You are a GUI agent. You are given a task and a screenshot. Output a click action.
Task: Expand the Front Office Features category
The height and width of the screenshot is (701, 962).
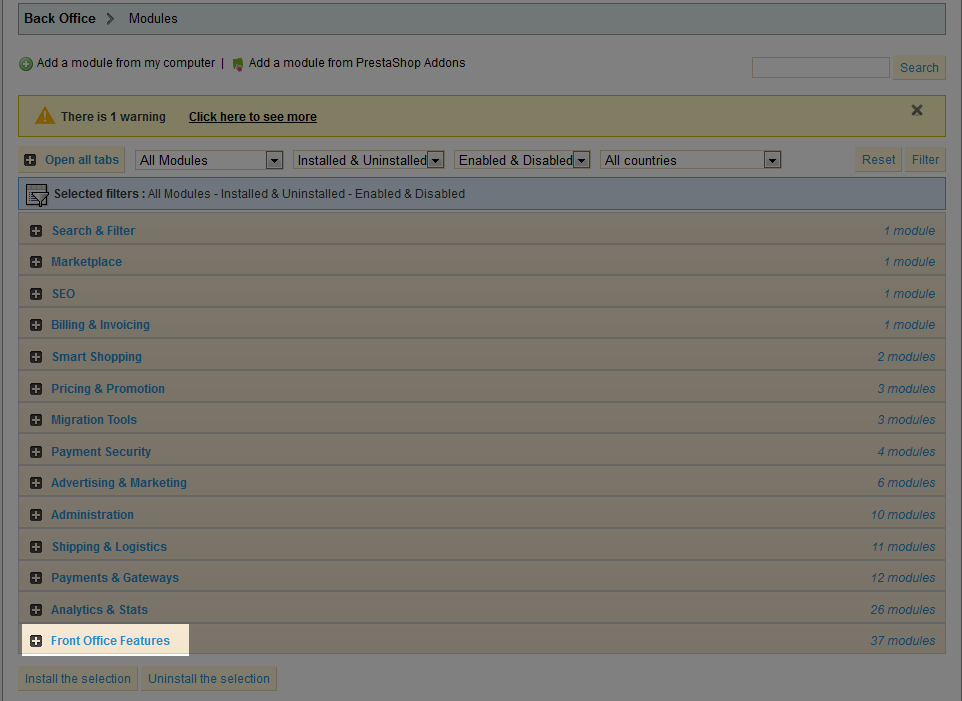pos(110,641)
